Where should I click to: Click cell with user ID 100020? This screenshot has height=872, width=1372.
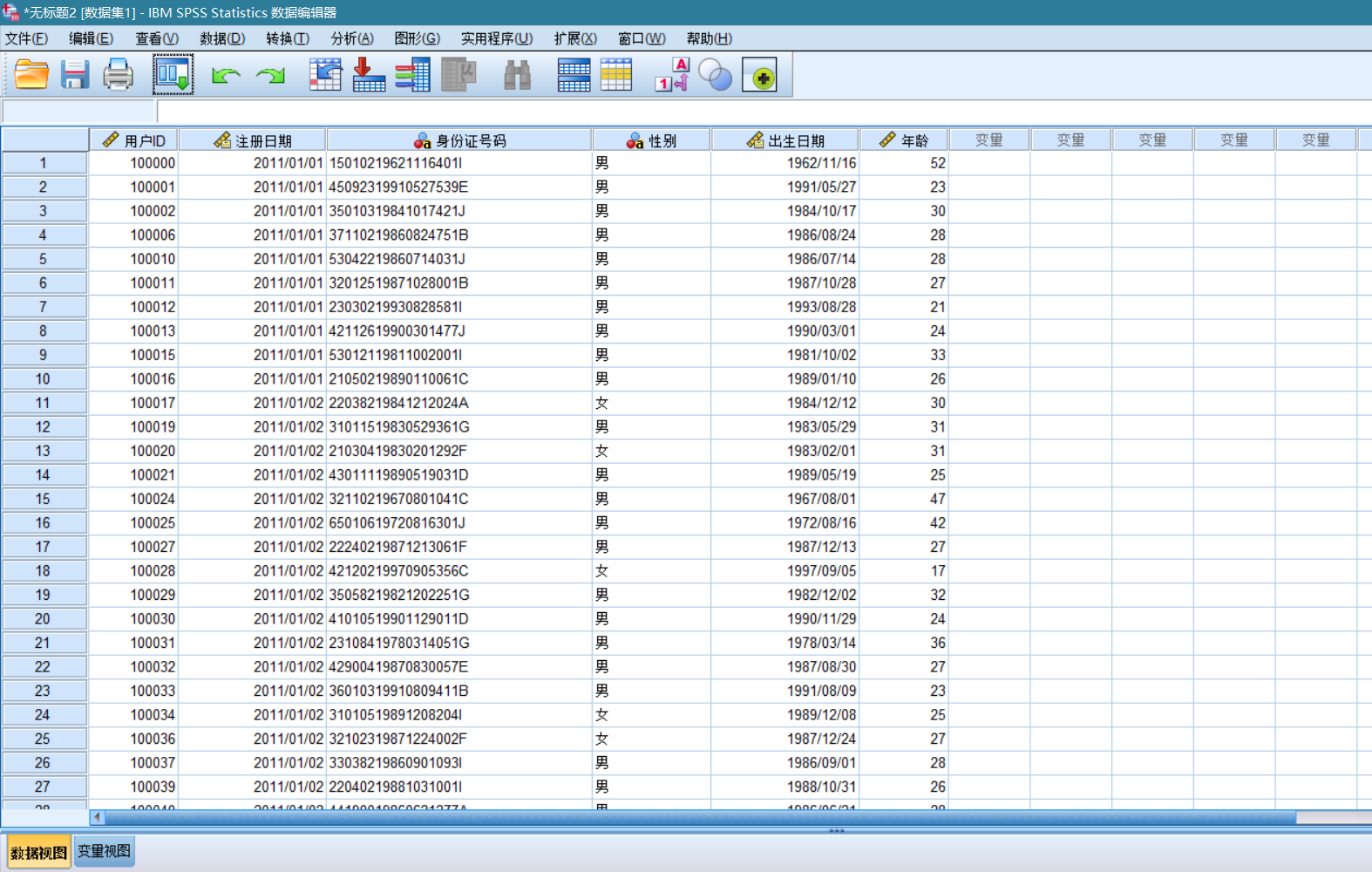(x=133, y=451)
